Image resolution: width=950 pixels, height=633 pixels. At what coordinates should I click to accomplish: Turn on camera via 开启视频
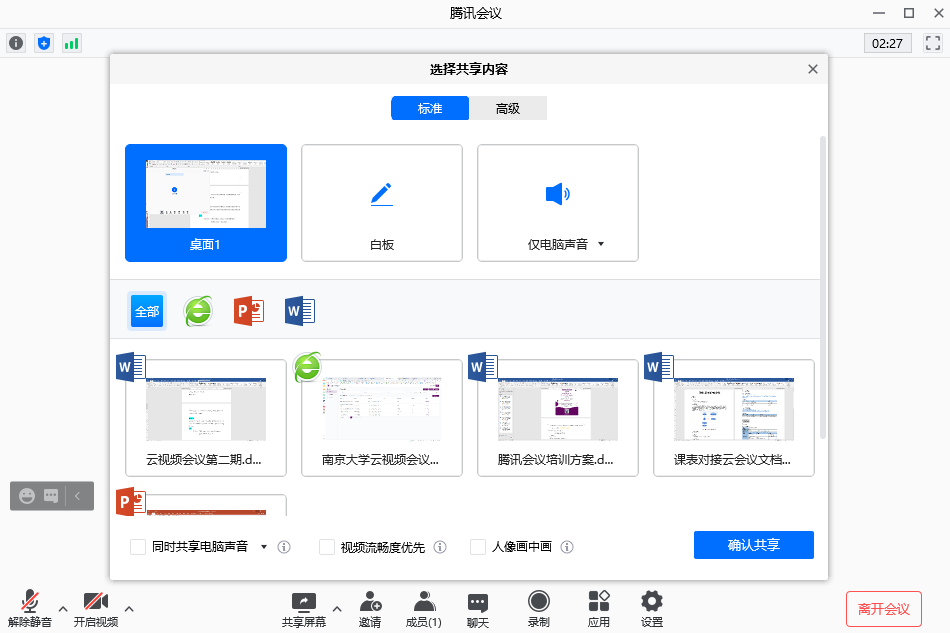click(x=96, y=609)
